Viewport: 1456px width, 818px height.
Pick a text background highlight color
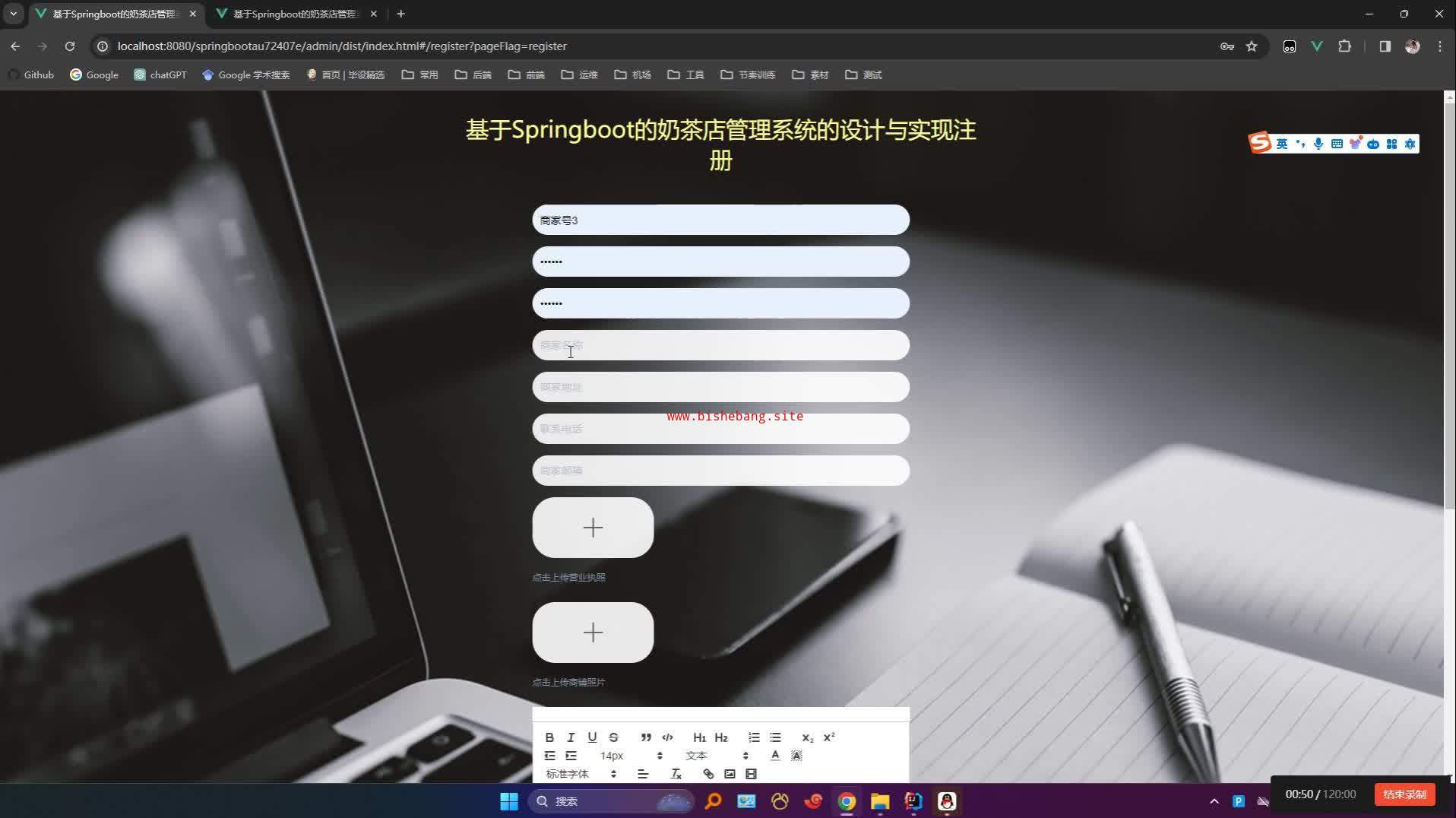[796, 756]
